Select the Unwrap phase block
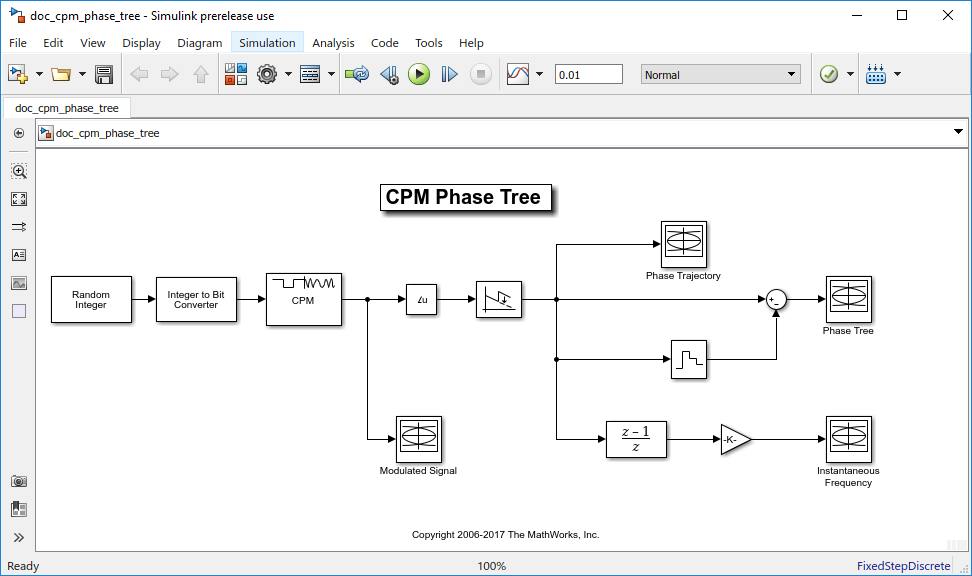 pos(499,299)
